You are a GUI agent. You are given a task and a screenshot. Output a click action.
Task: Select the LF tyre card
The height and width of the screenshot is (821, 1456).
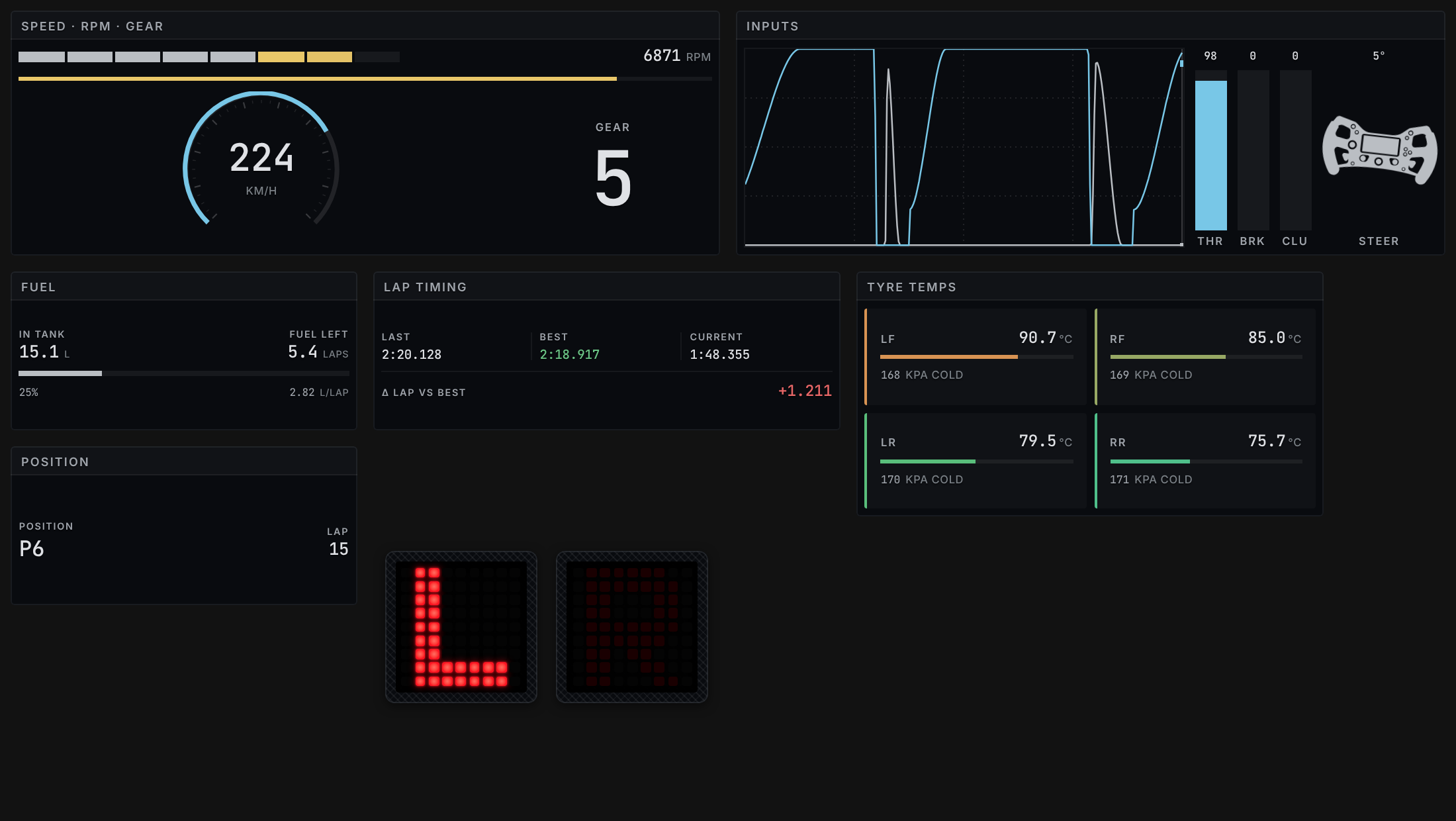pos(976,356)
